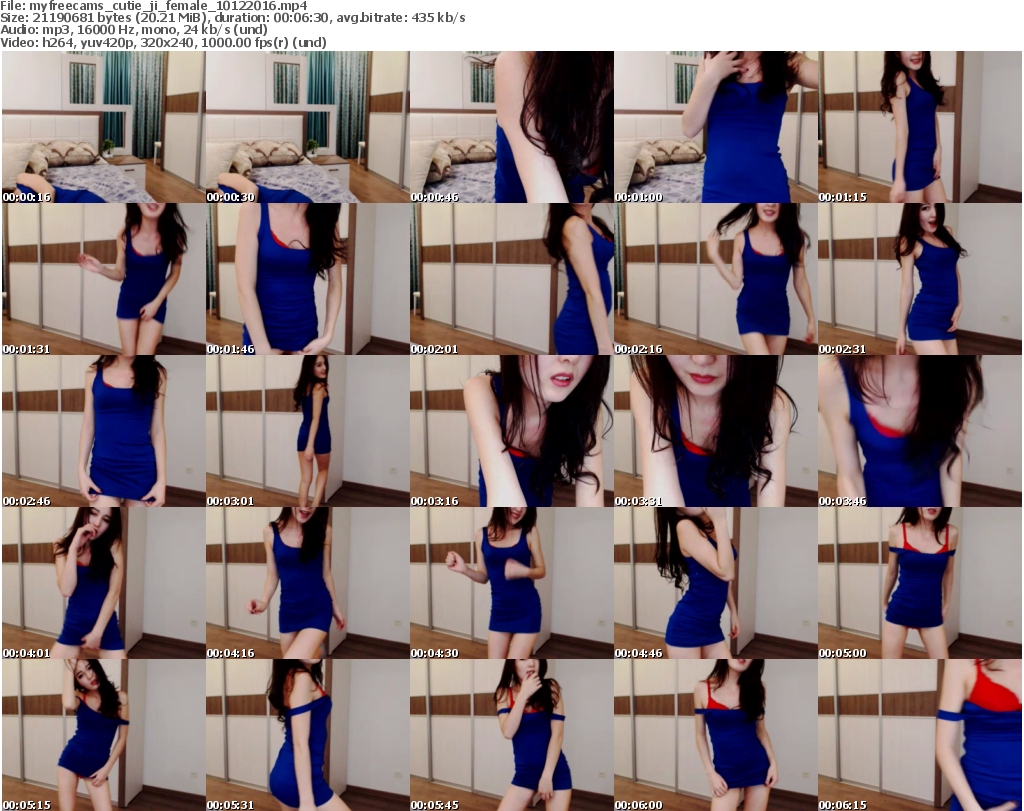Open the thumbnail labeled 00:01:00
This screenshot has width=1024, height=811.
pyautogui.click(x=715, y=127)
